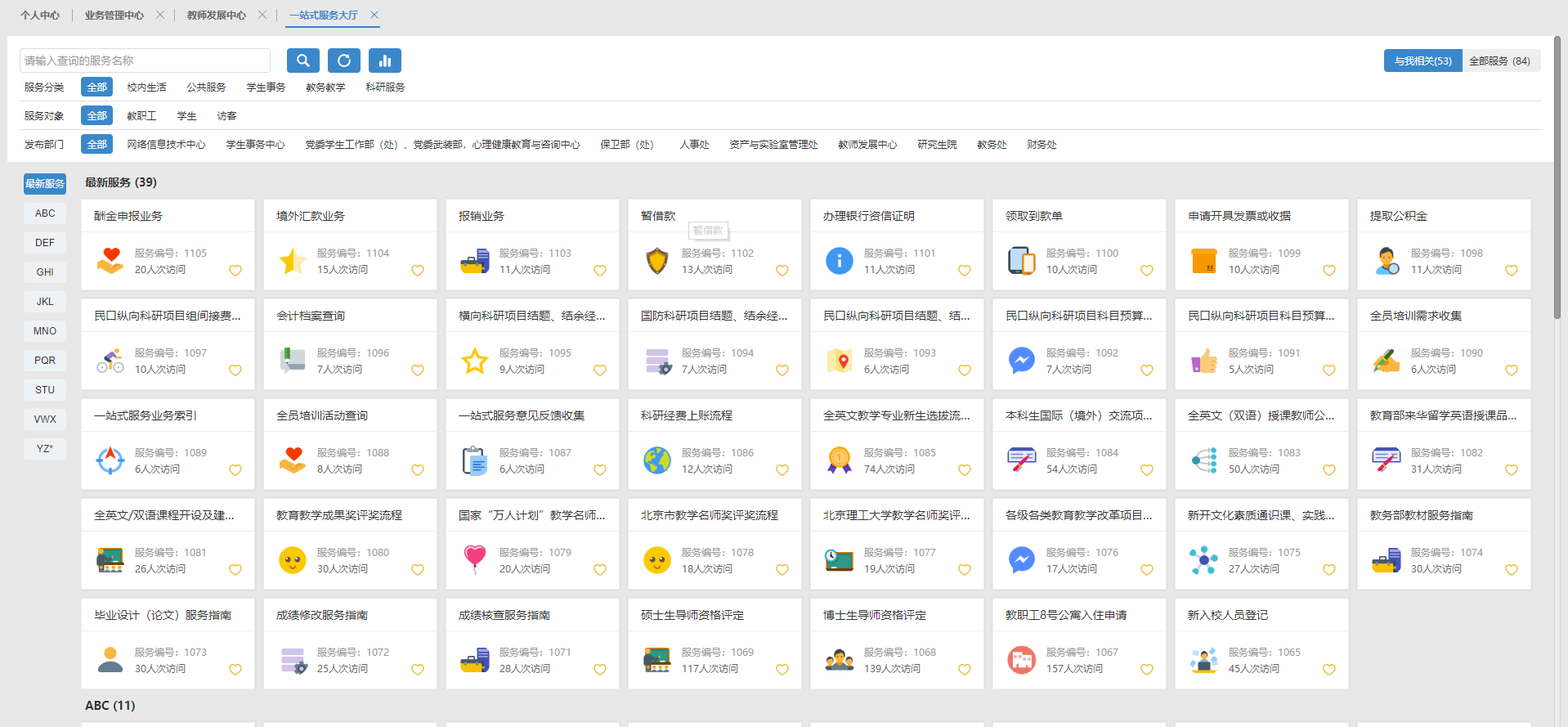Click the globe icon of 科研经费上账流程
Viewport: 1568px width, 727px height.
coord(657,461)
